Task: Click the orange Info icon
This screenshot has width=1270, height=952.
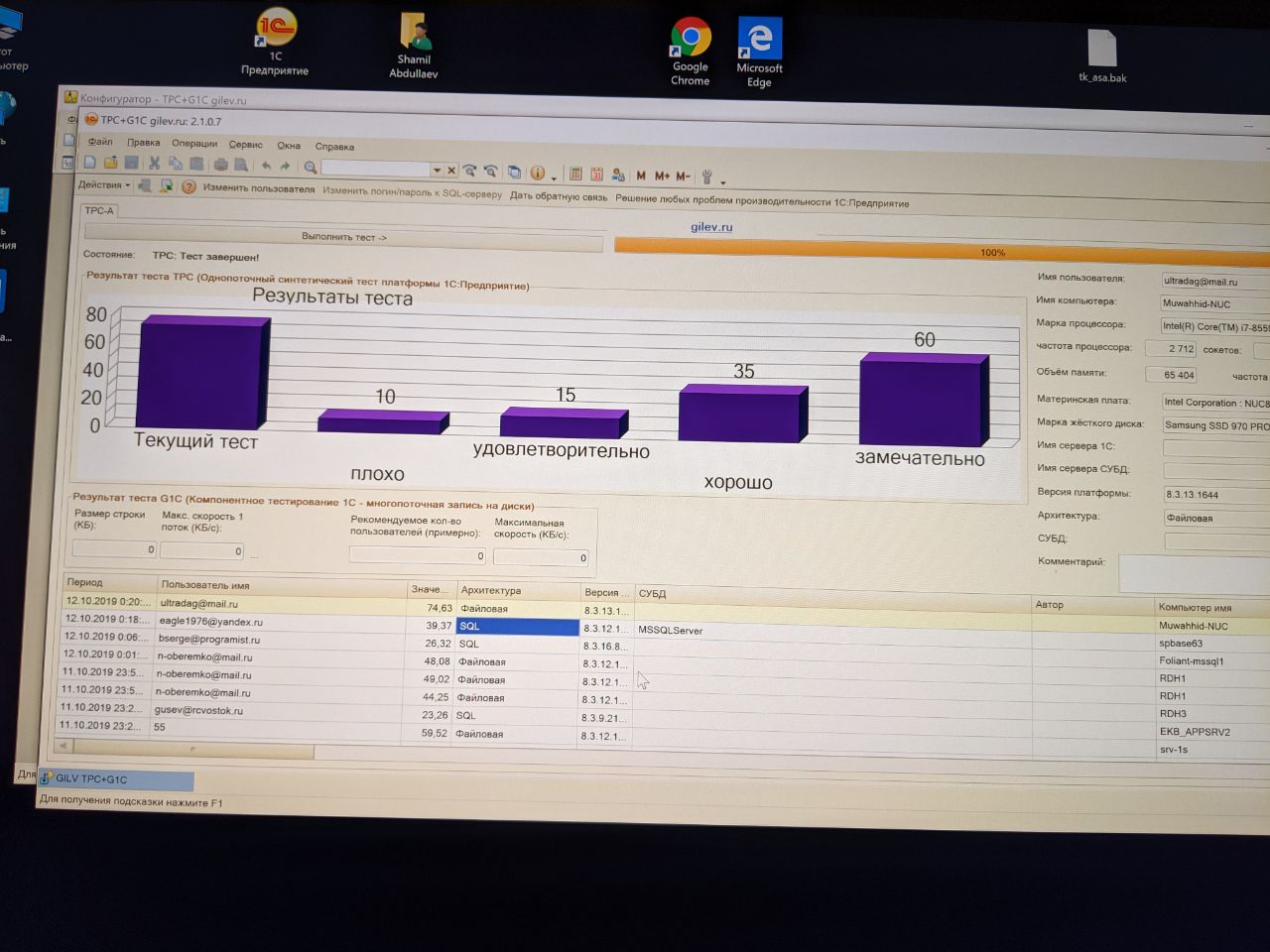Action: point(537,173)
